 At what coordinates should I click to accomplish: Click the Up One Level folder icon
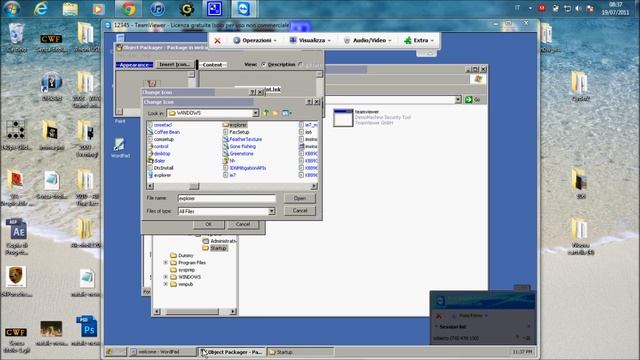pos(266,113)
